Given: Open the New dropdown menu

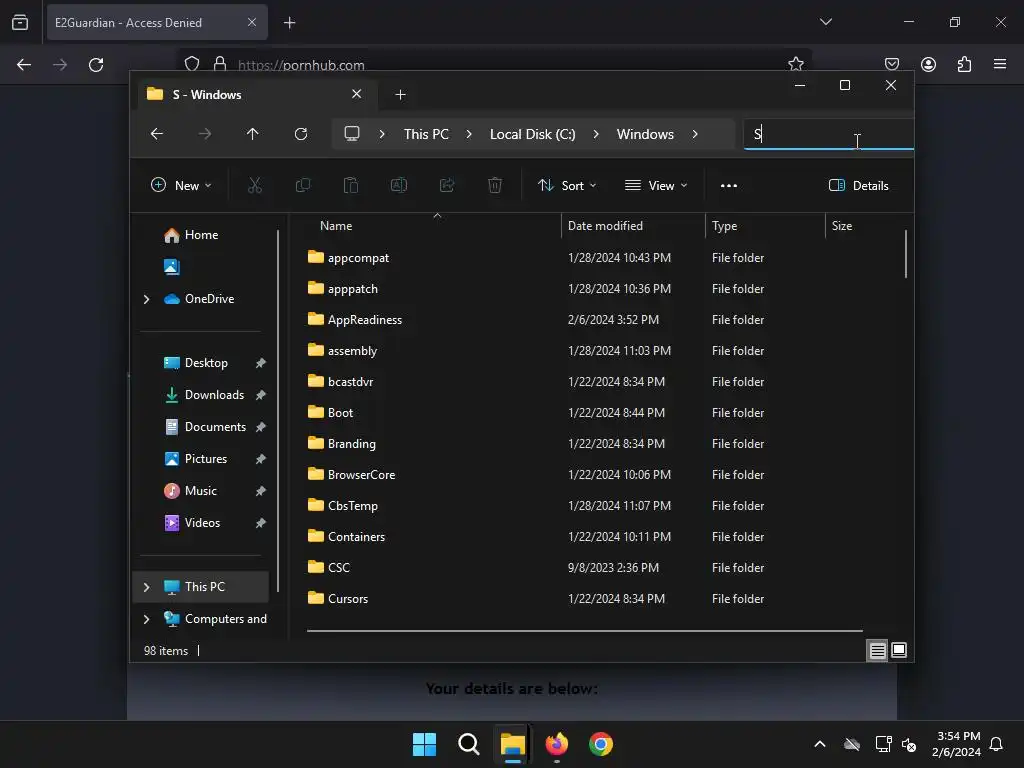Looking at the screenshot, I should [x=181, y=185].
